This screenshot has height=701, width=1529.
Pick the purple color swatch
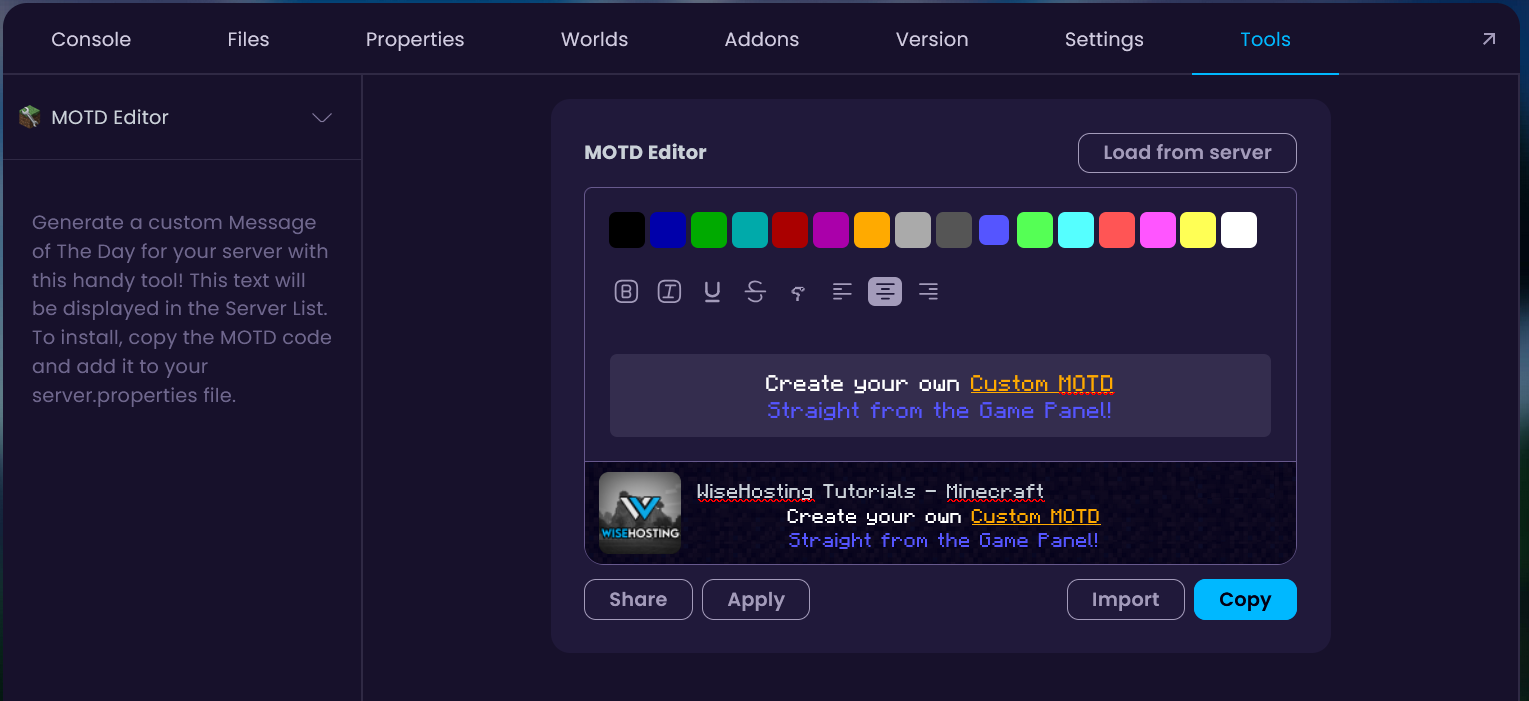pyautogui.click(x=831, y=230)
